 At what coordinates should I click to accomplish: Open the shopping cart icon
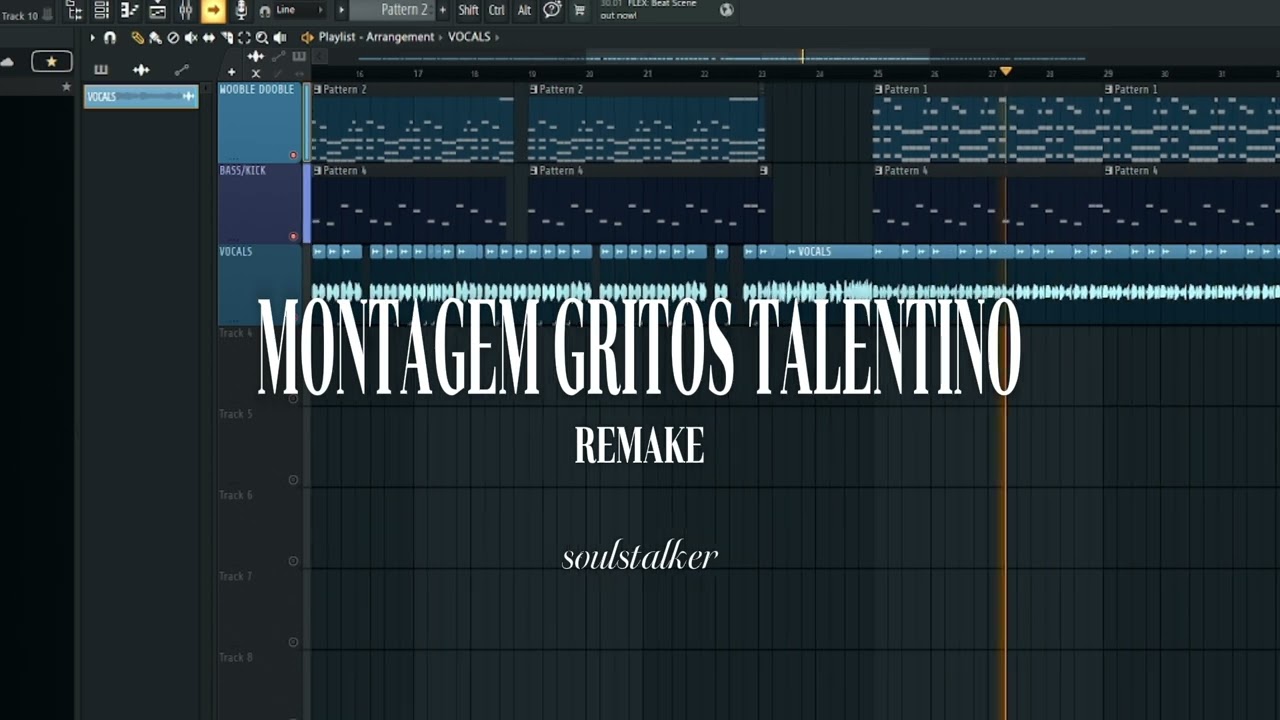coord(579,10)
